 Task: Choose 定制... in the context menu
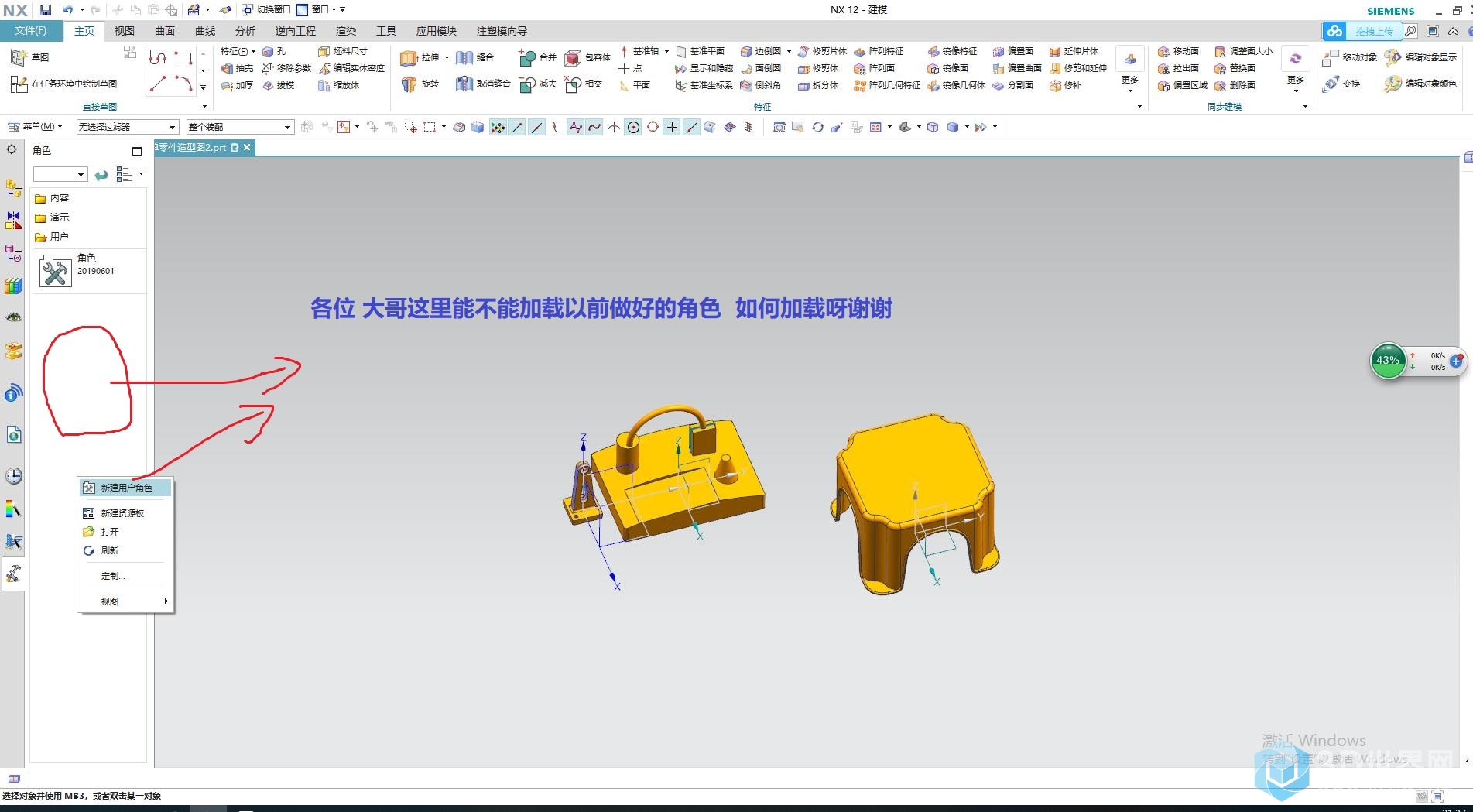(x=126, y=576)
